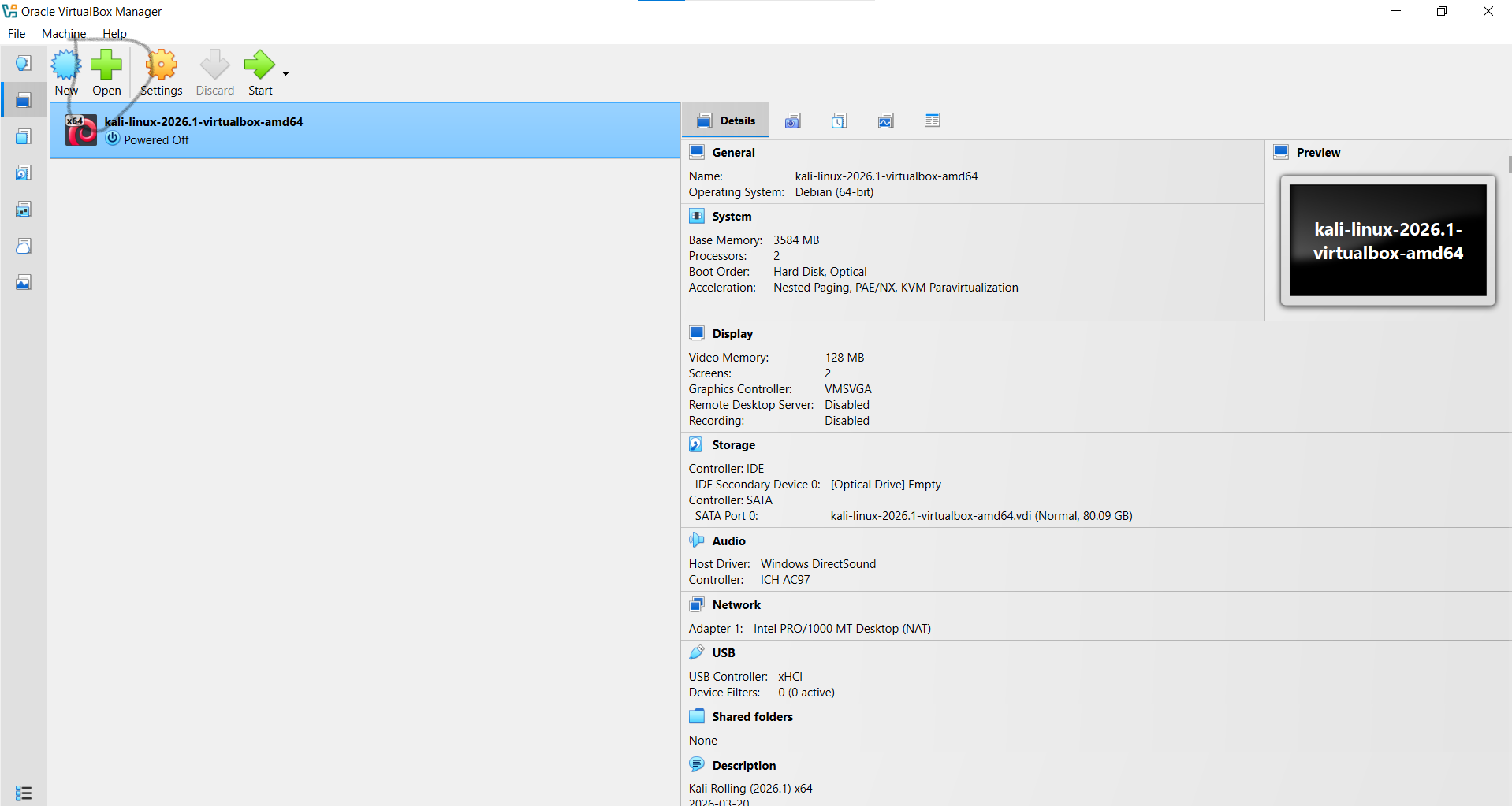Image resolution: width=1512 pixels, height=806 pixels.
Task: Click the New machine starburst icon
Action: 66,65
